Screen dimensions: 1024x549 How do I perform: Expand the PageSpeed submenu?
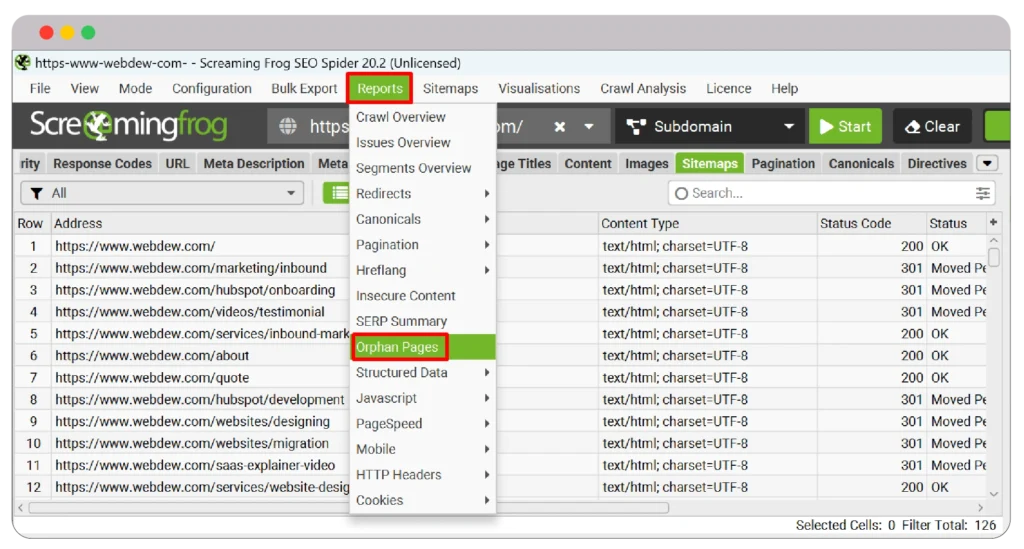(423, 423)
